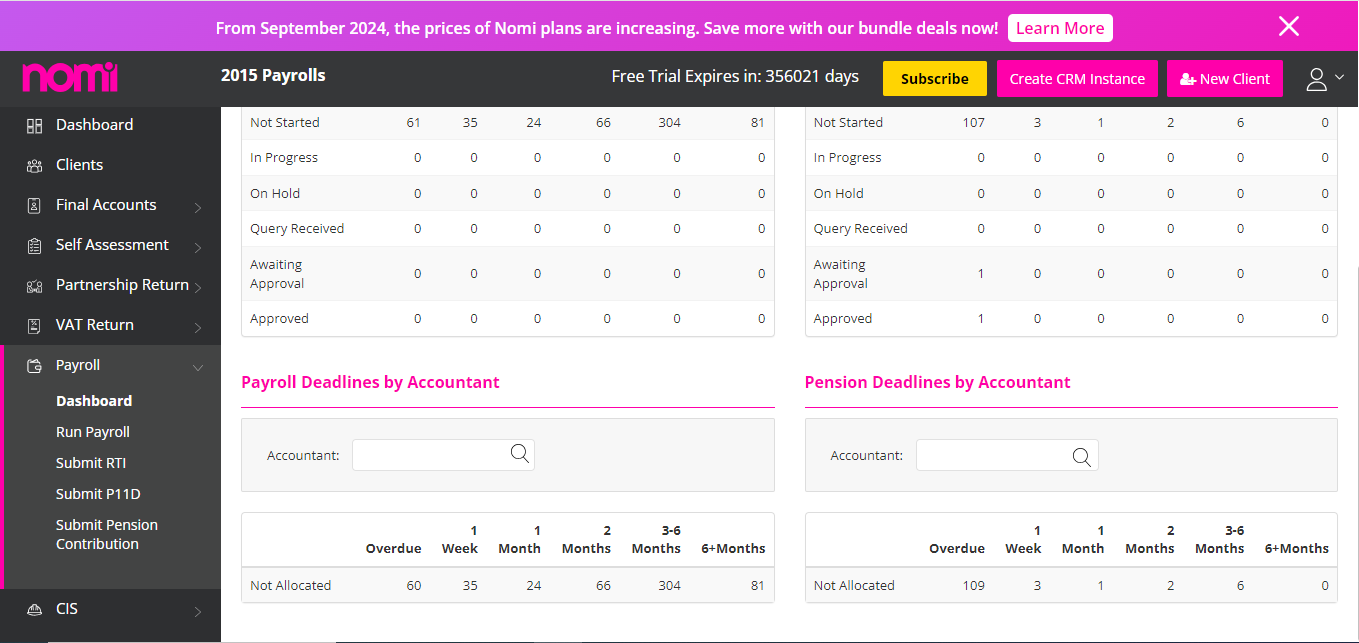
Task: Close the price increase banner
Action: (1289, 26)
